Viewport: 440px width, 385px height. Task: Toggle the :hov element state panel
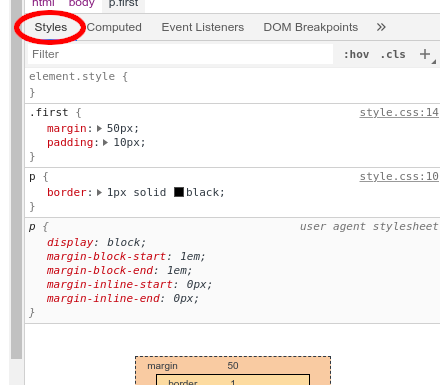click(356, 54)
